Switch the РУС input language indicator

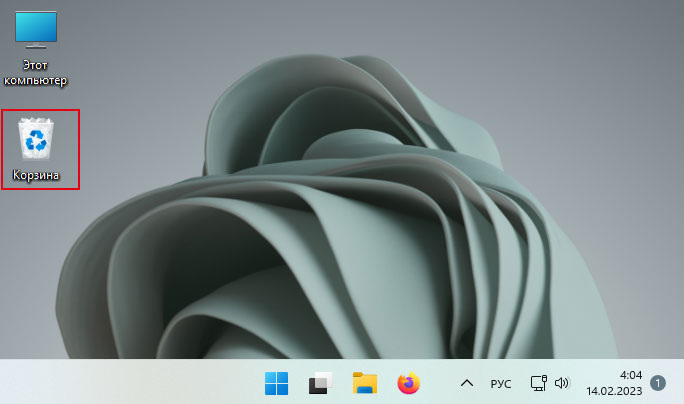coord(500,384)
